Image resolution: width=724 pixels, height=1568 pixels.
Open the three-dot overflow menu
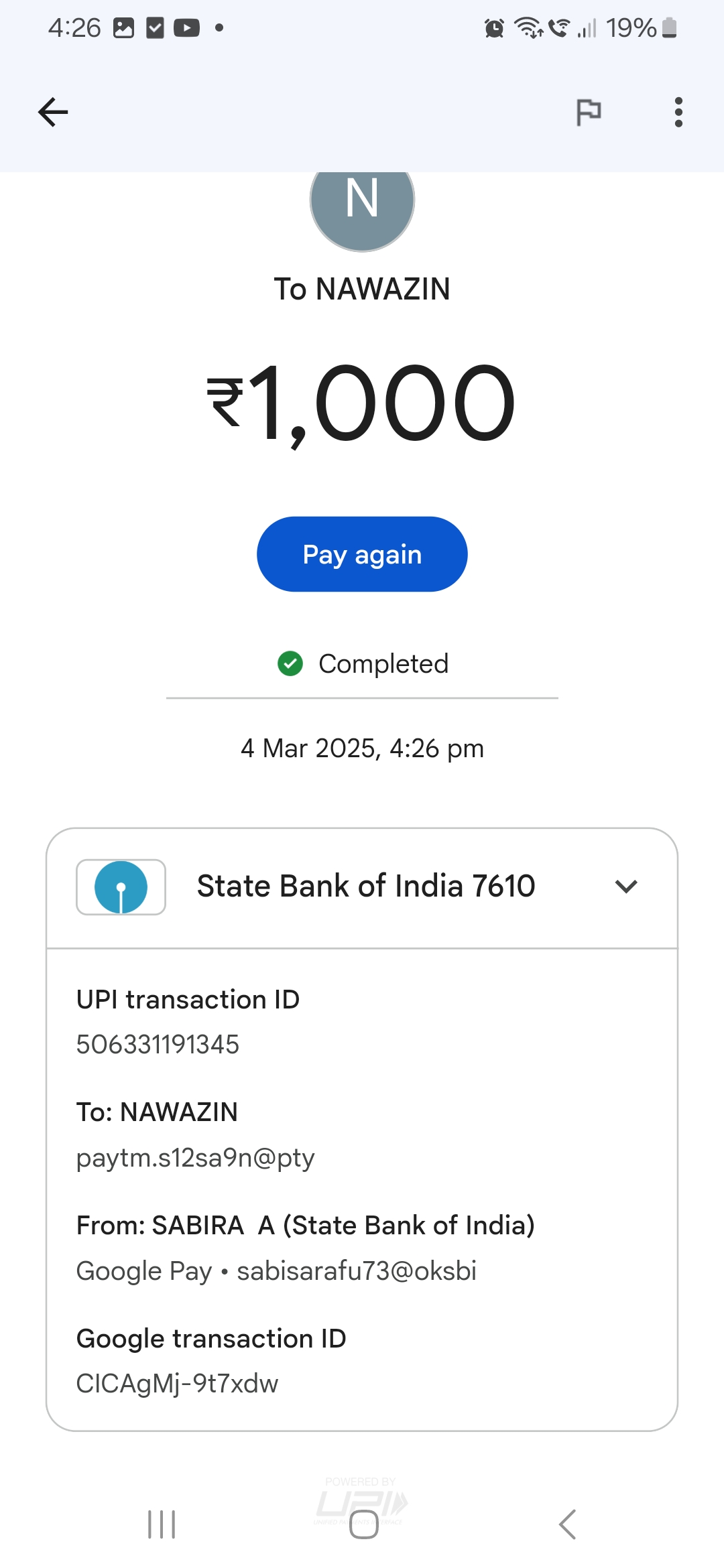click(x=678, y=112)
